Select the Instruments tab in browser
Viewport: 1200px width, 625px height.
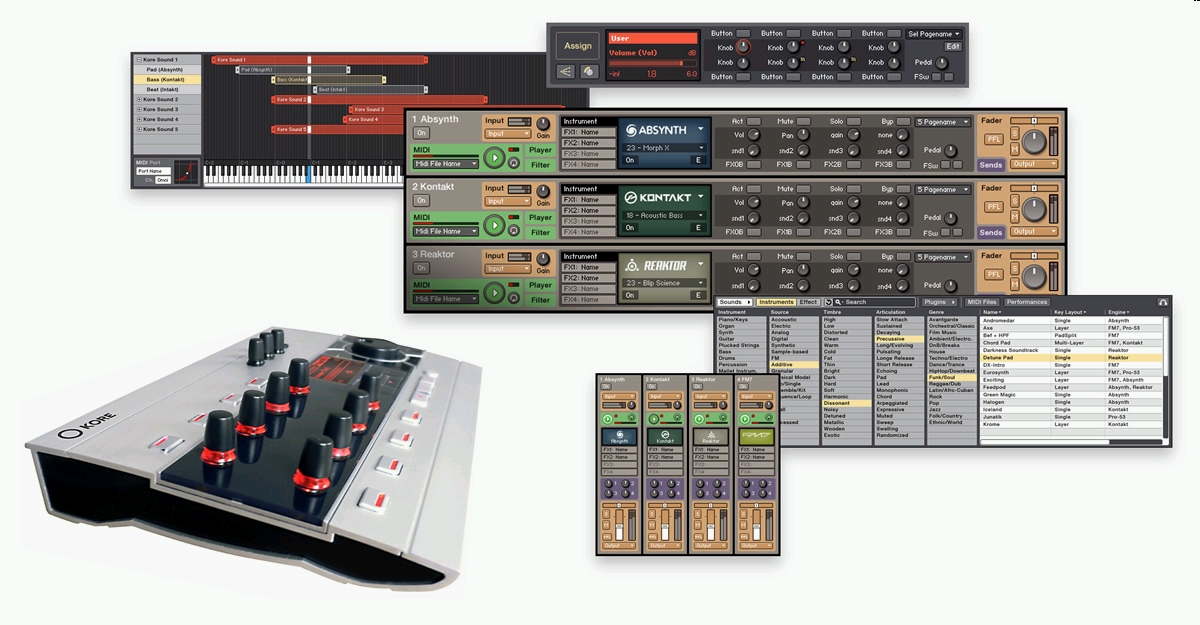(x=776, y=302)
